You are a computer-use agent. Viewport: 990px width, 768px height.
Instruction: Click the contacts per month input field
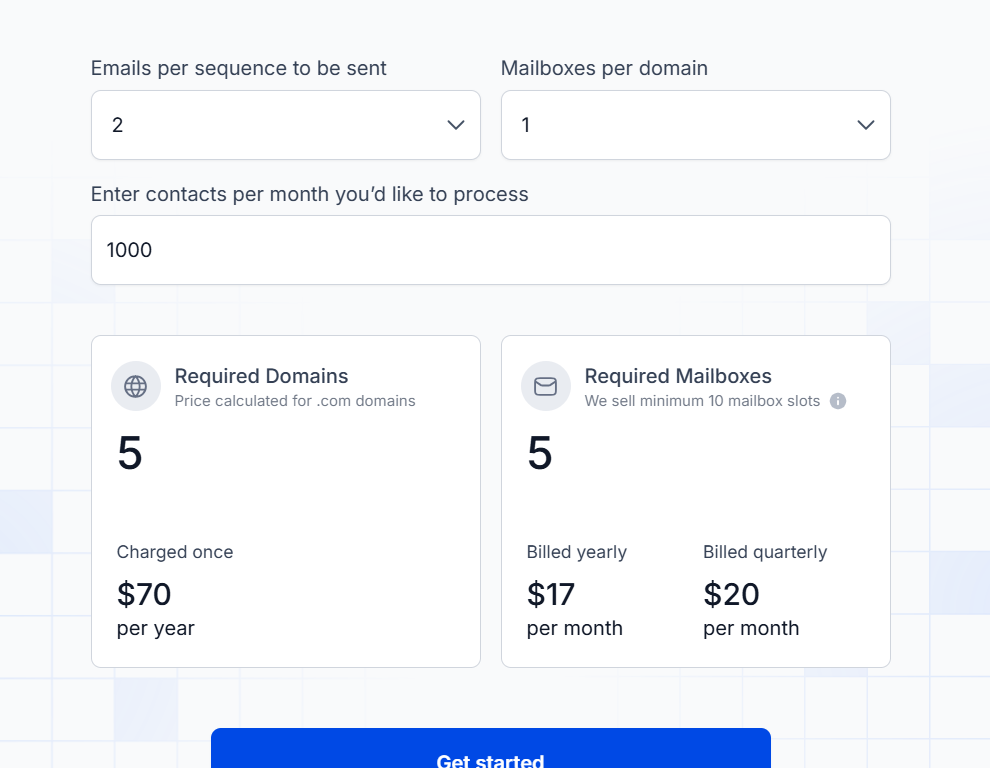coord(490,250)
